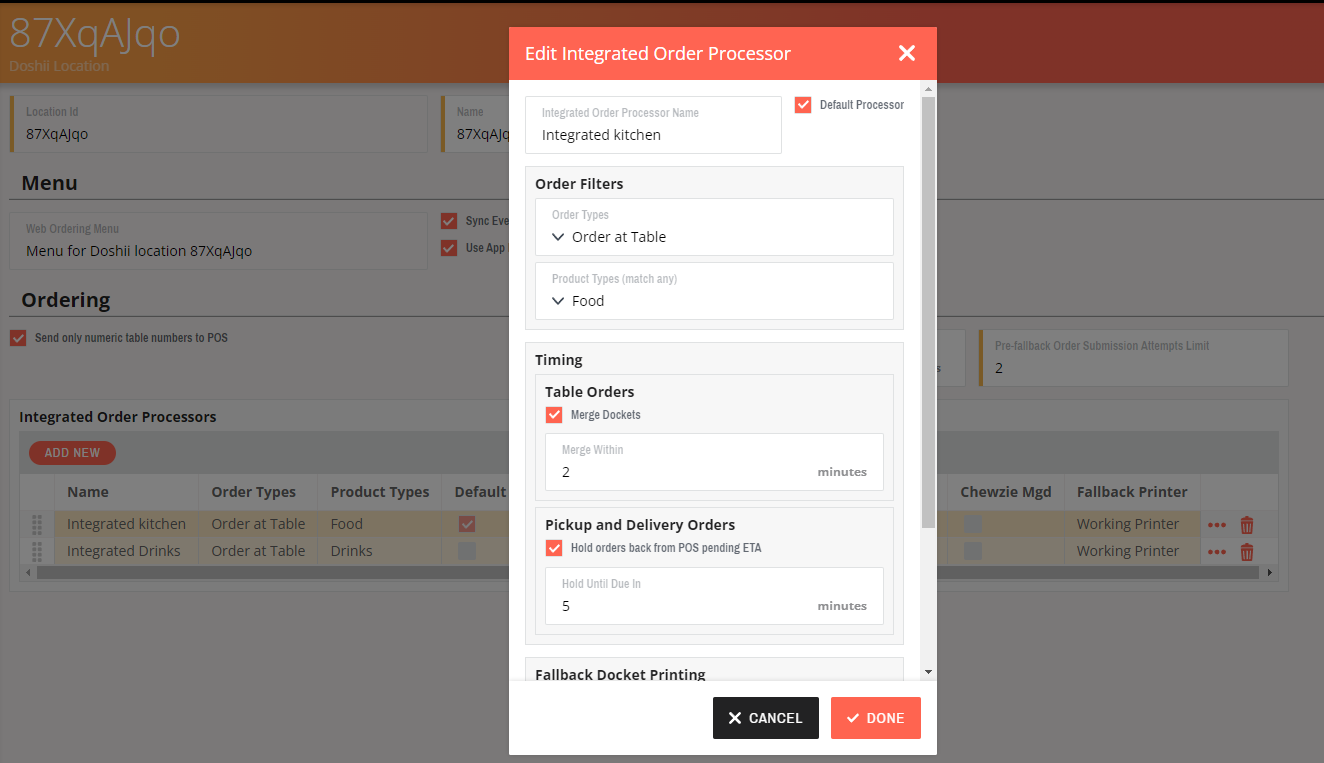The height and width of the screenshot is (763, 1324).
Task: Click the drag handle beside Integrated kitchen
Action: pos(36,524)
